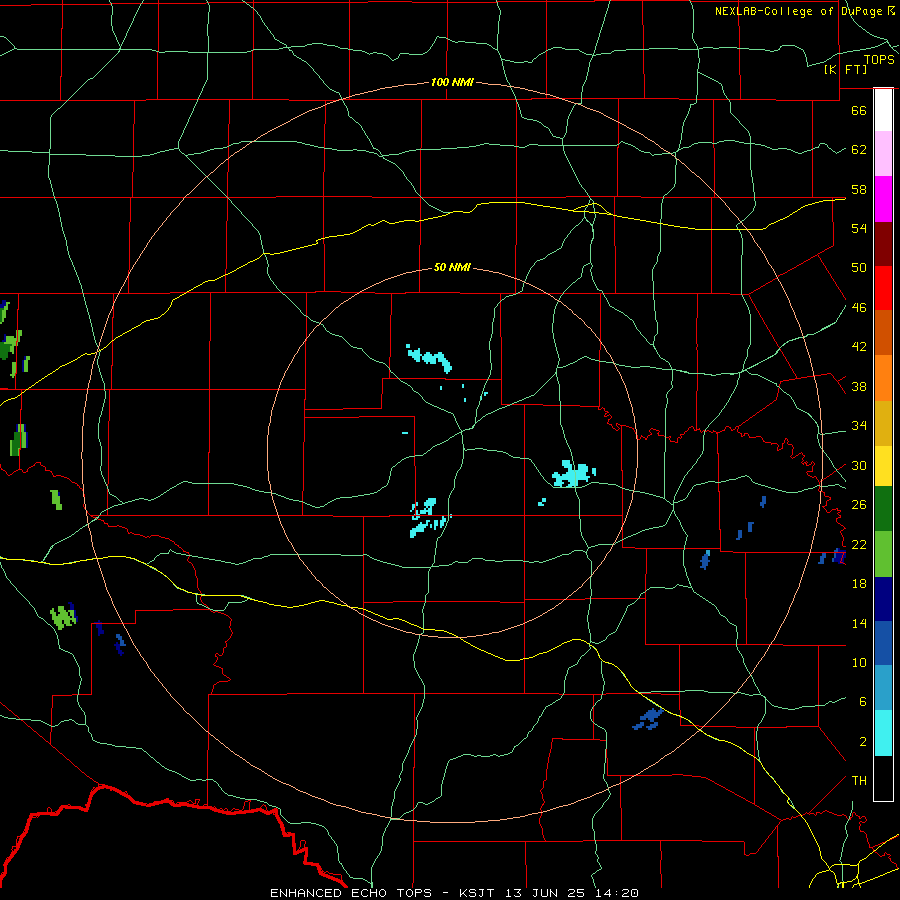900x900 pixels.
Task: Click the orange 42 kft legend swatch
Action: pos(883,378)
